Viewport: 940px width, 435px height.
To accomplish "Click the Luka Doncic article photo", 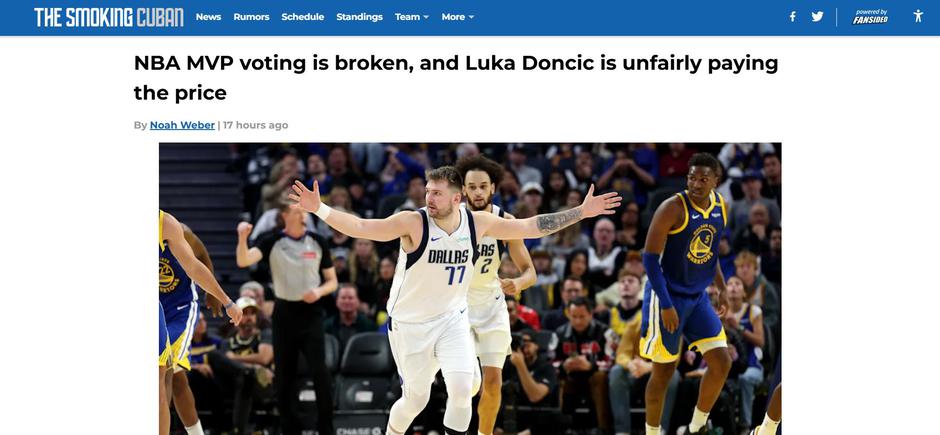I will click(470, 289).
